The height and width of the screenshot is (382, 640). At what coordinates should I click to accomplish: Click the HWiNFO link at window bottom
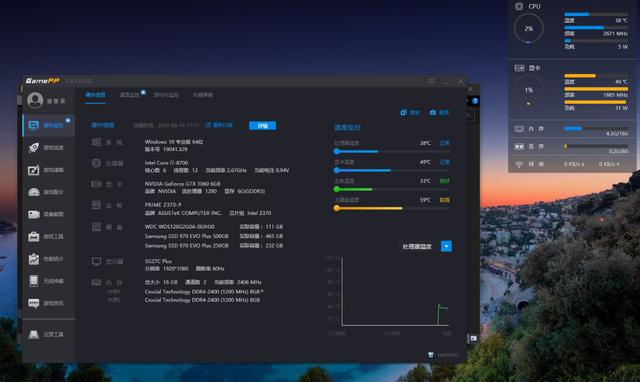[444, 355]
